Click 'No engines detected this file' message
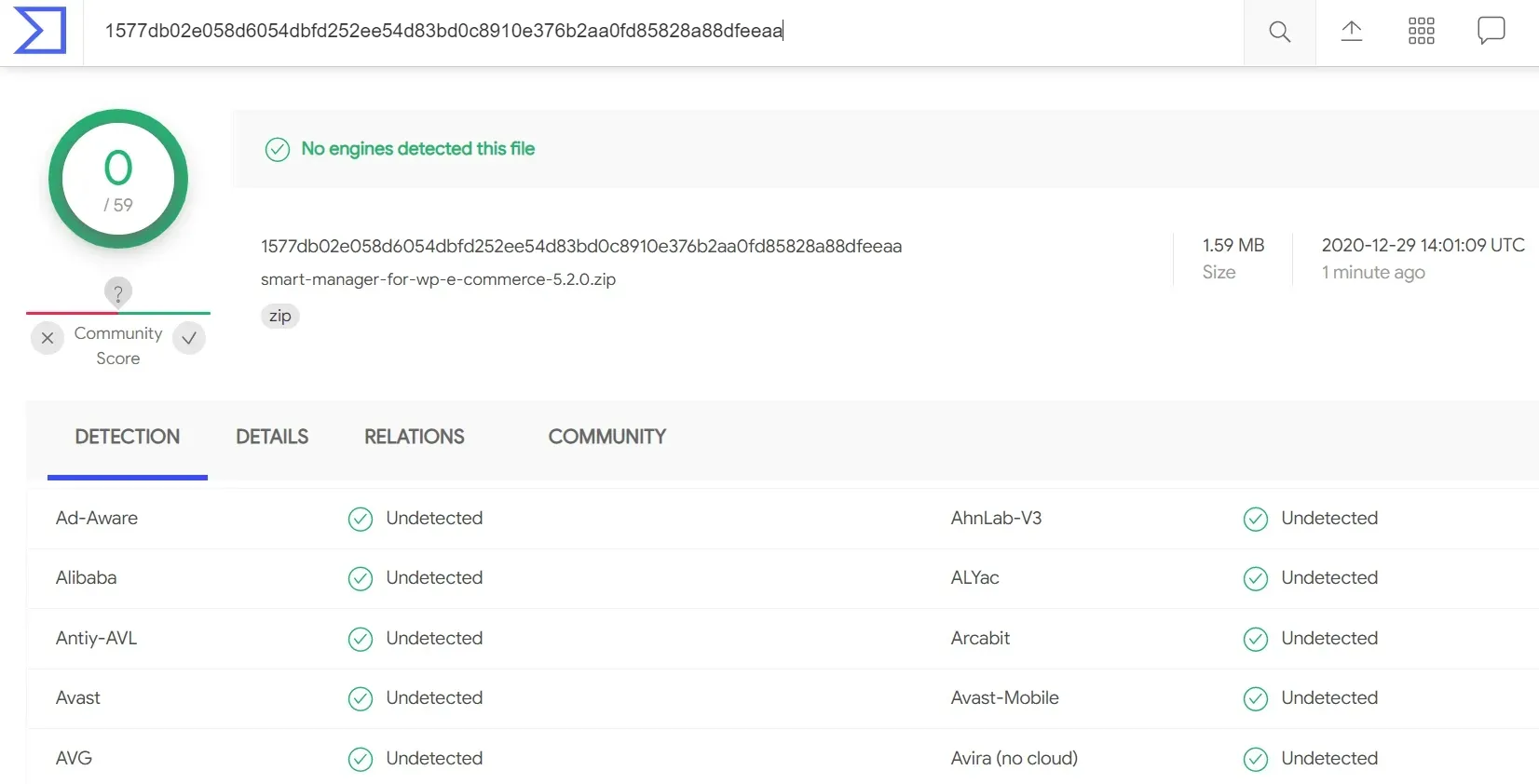The height and width of the screenshot is (784, 1539). point(418,149)
